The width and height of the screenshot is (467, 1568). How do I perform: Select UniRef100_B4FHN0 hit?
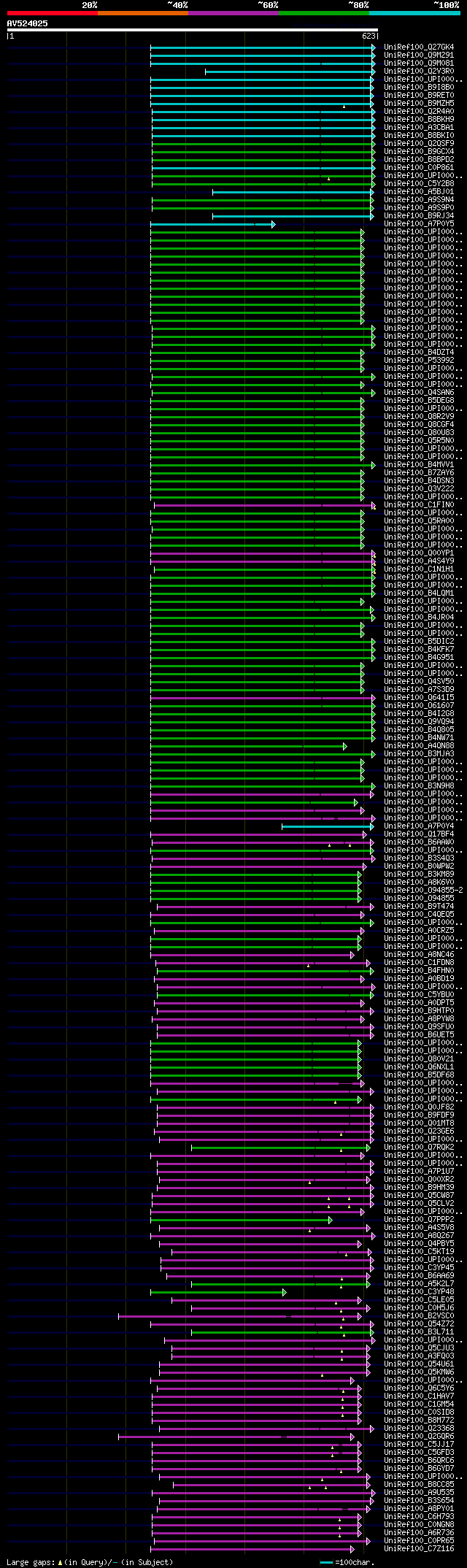(419, 970)
